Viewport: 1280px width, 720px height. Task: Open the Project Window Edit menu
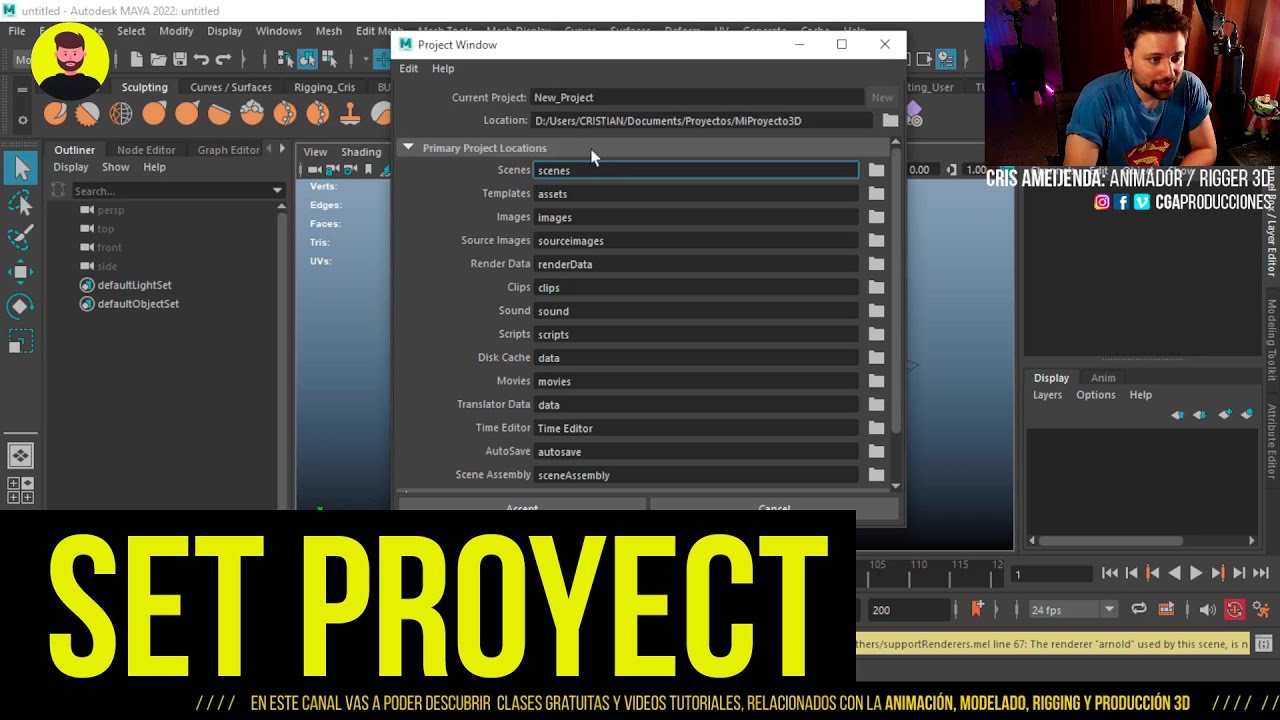pyautogui.click(x=409, y=68)
